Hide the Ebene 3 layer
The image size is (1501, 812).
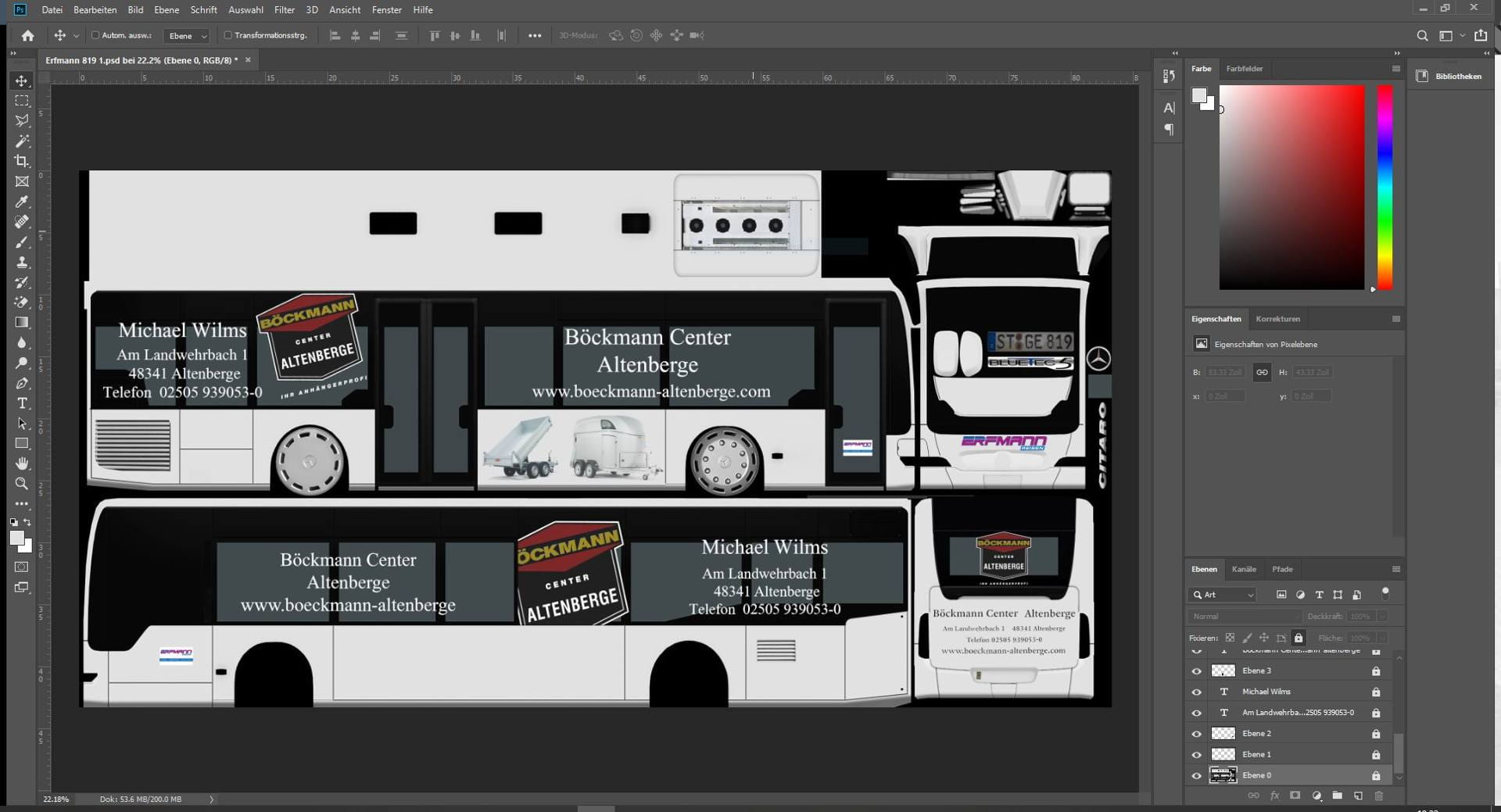click(x=1196, y=671)
